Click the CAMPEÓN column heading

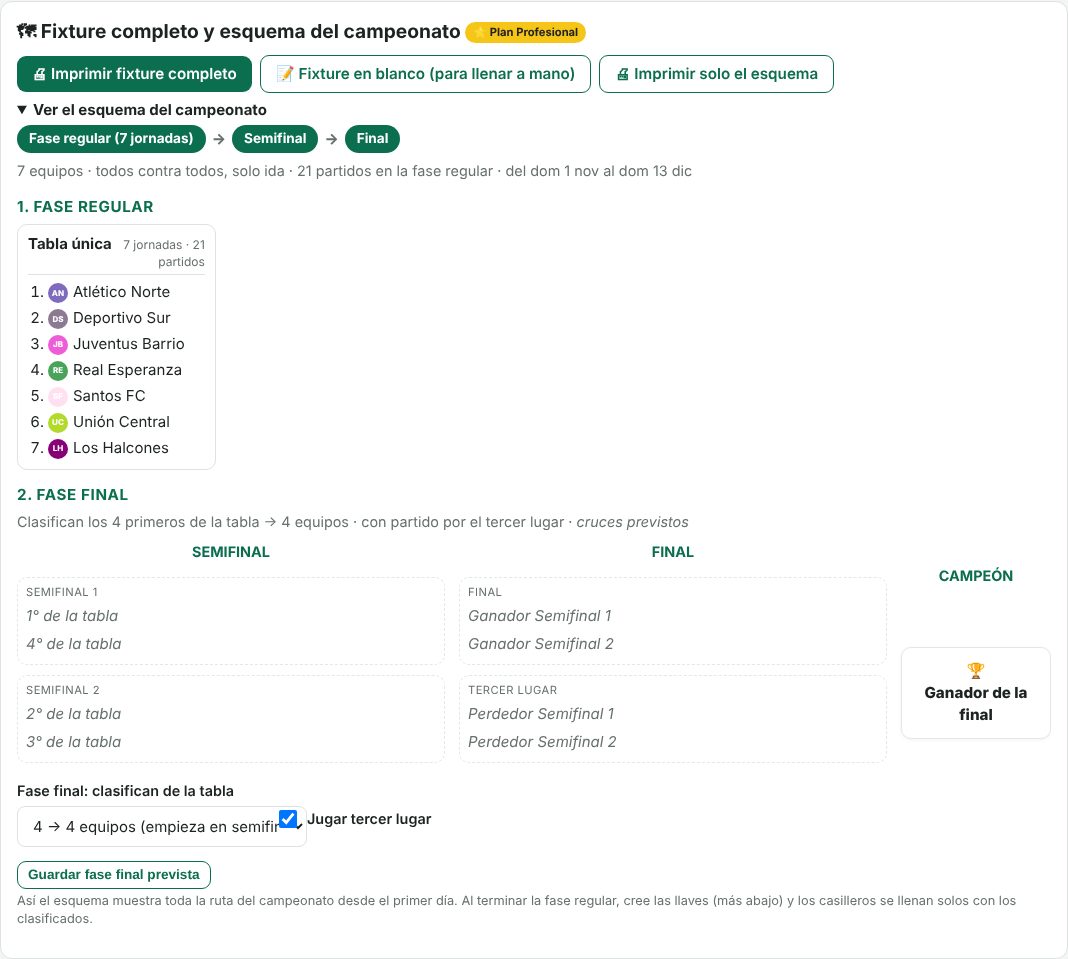click(x=975, y=576)
